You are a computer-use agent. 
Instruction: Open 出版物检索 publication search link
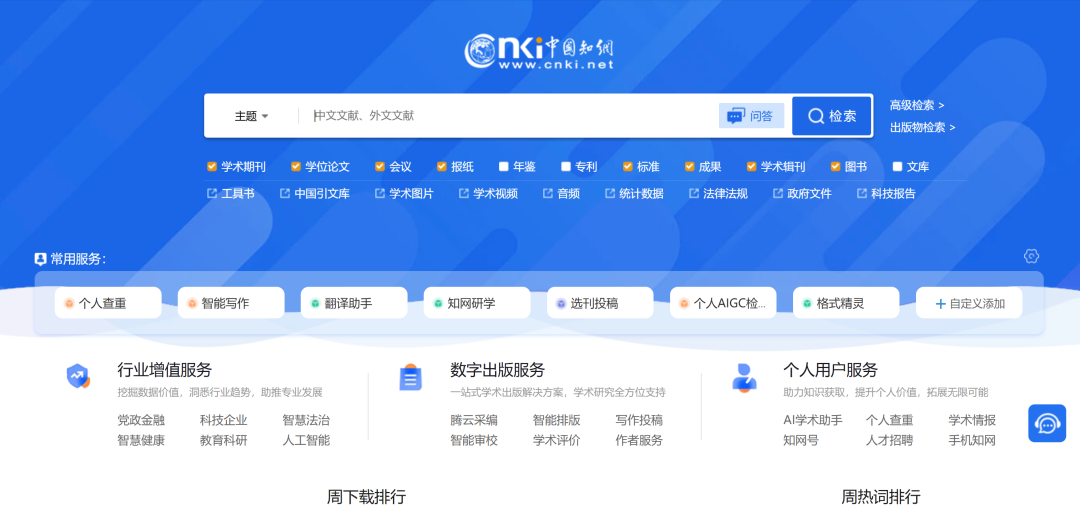[922, 127]
